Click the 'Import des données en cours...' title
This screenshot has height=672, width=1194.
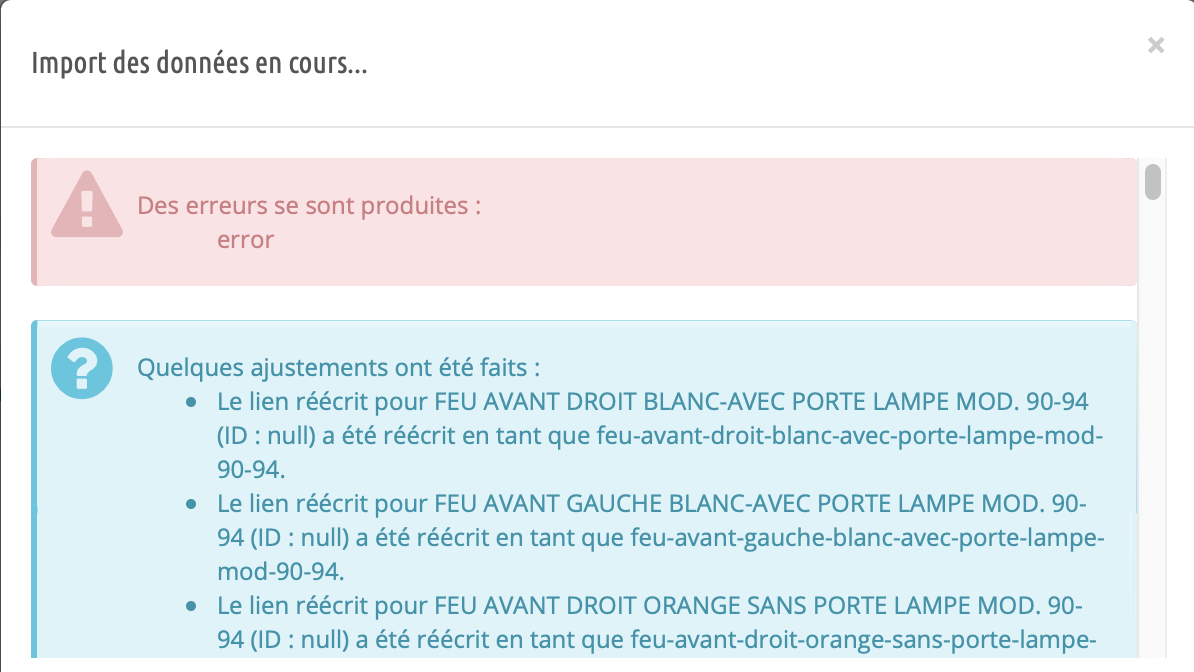coord(200,62)
